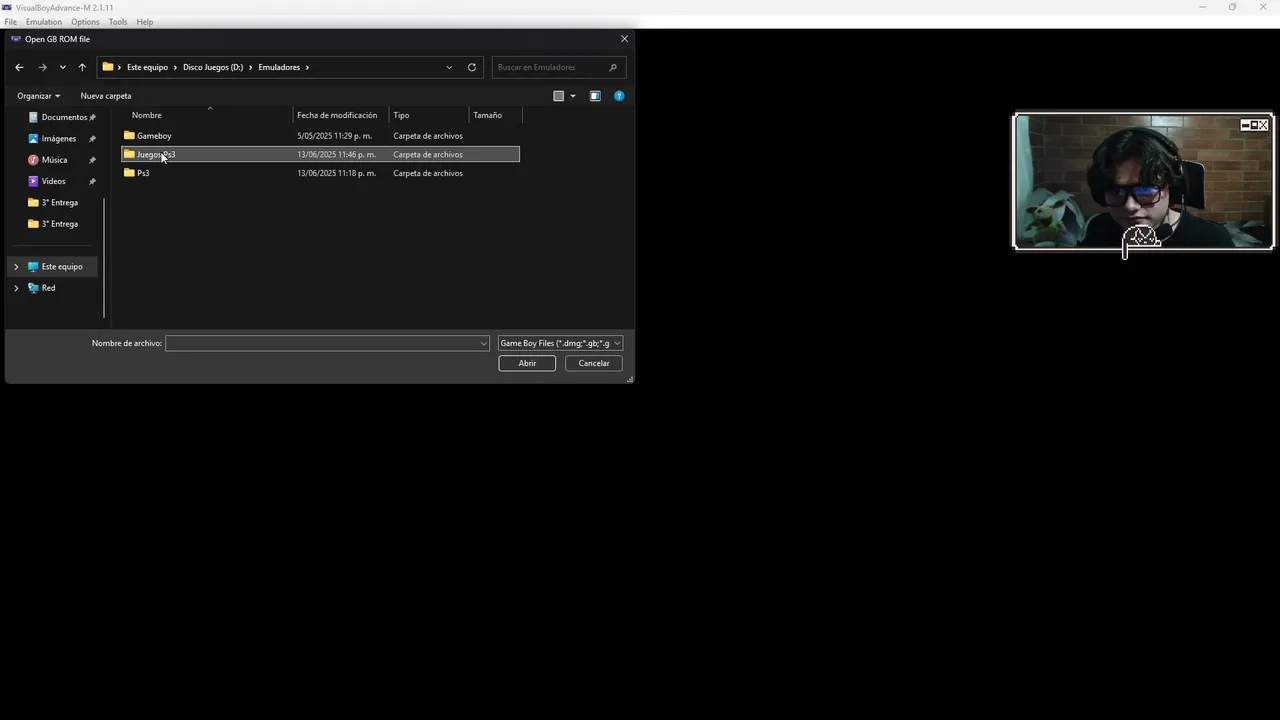Click the pin icon beside Videos
The width and height of the screenshot is (1280, 720).
click(x=93, y=181)
